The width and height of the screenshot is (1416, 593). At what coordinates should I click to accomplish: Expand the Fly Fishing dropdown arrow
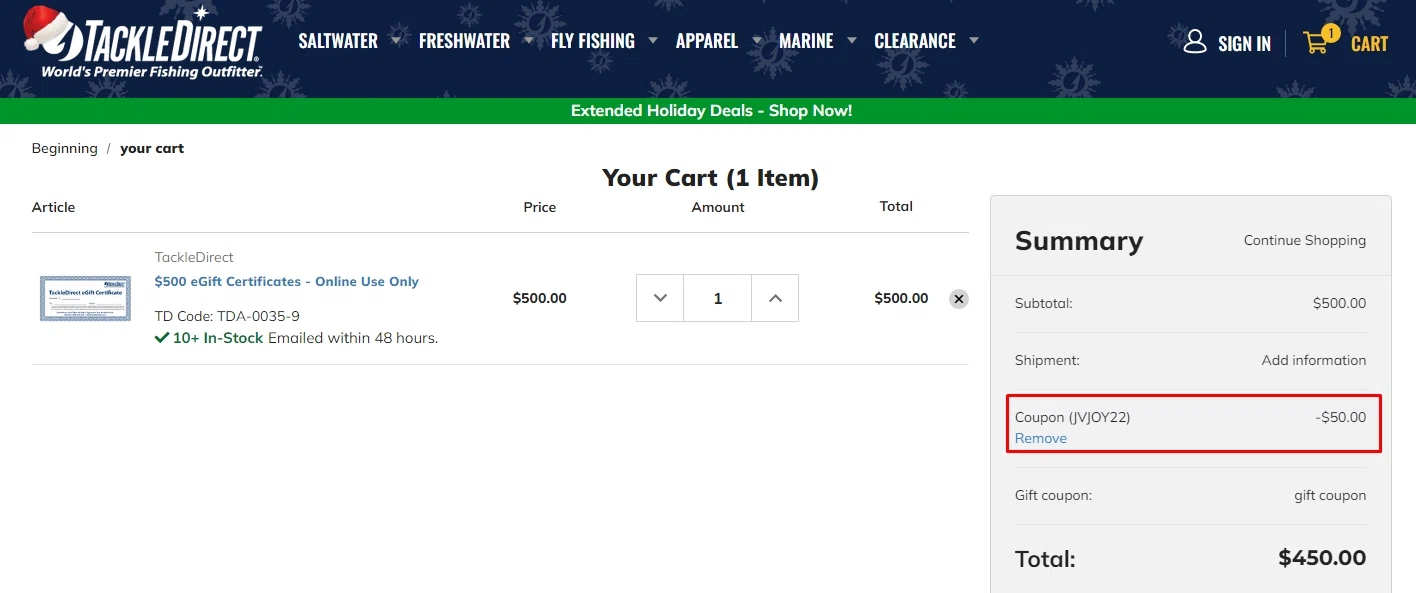653,41
